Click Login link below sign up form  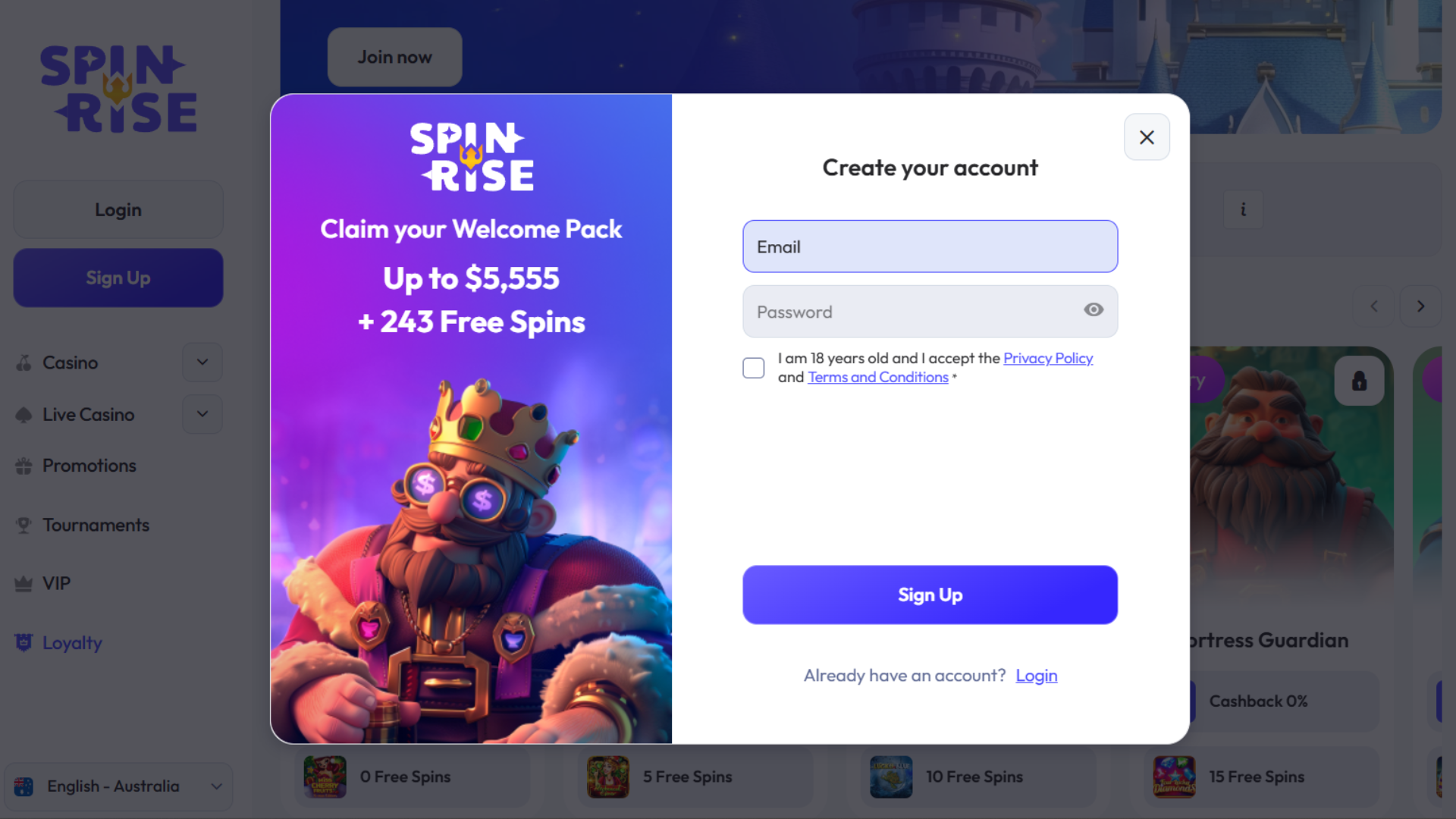1037,676
